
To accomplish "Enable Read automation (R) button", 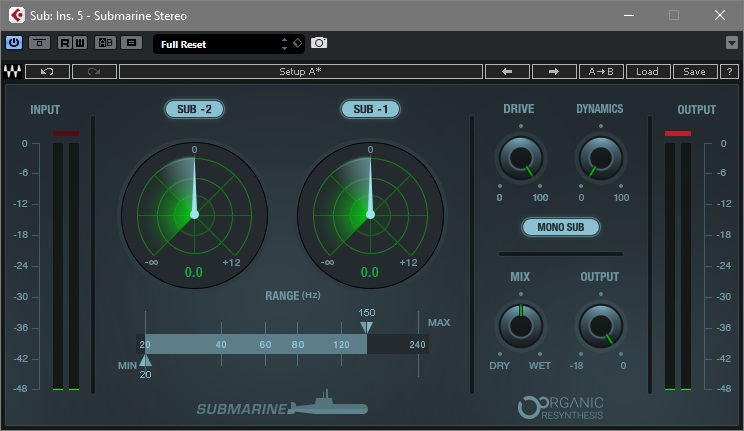I will [65, 43].
